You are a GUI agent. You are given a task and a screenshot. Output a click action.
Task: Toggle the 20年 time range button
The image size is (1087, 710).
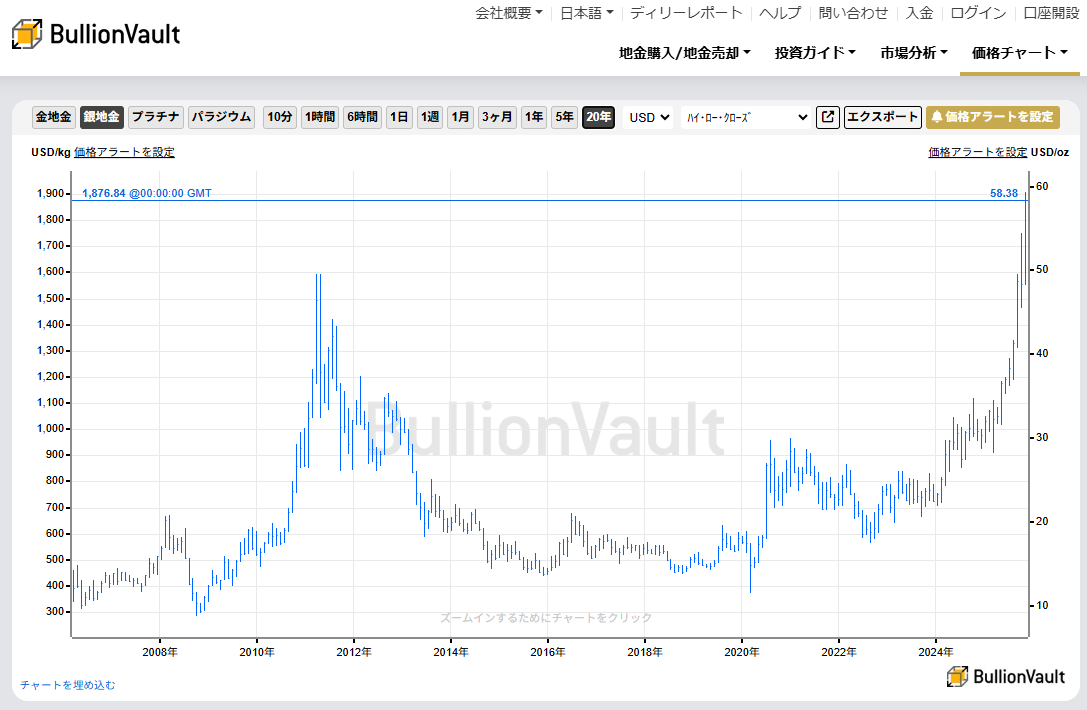[x=598, y=117]
